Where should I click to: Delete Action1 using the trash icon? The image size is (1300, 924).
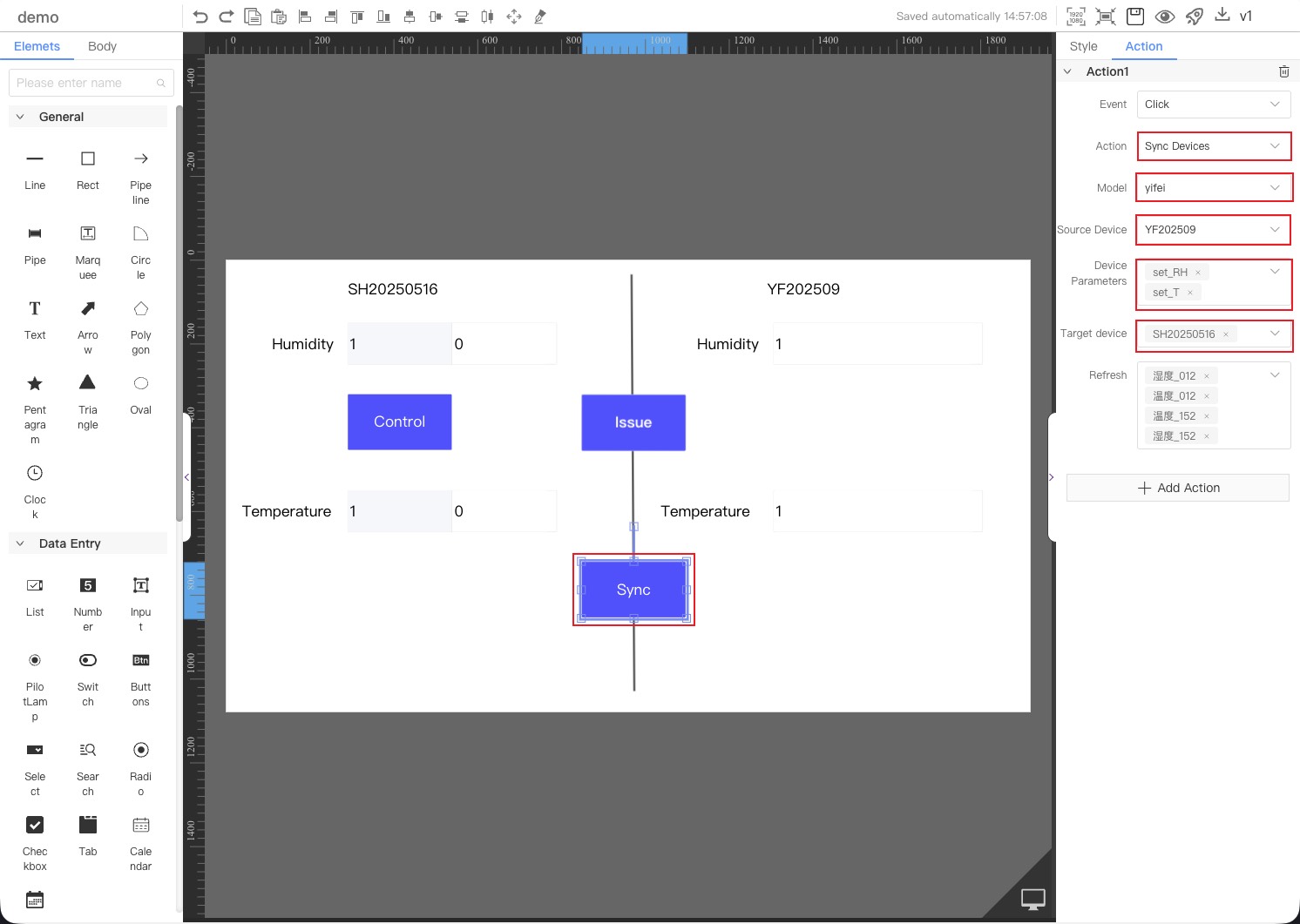coord(1283,71)
